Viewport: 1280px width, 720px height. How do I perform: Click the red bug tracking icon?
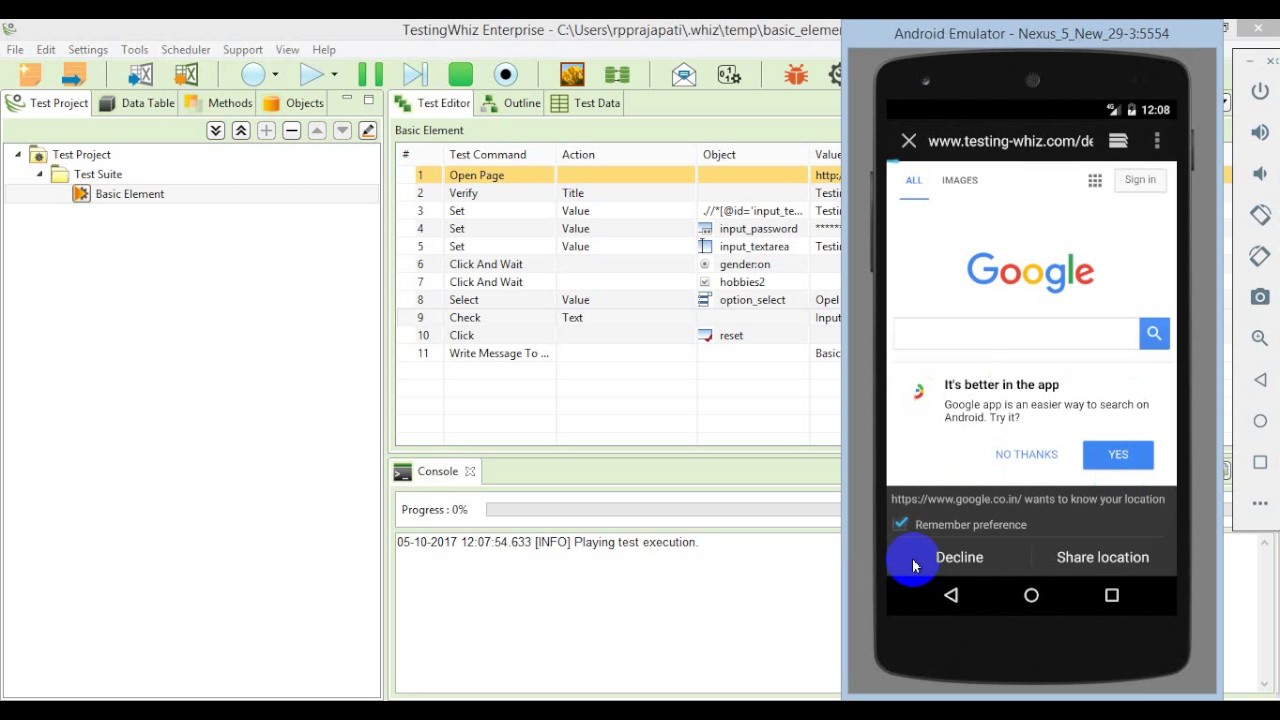click(x=796, y=74)
